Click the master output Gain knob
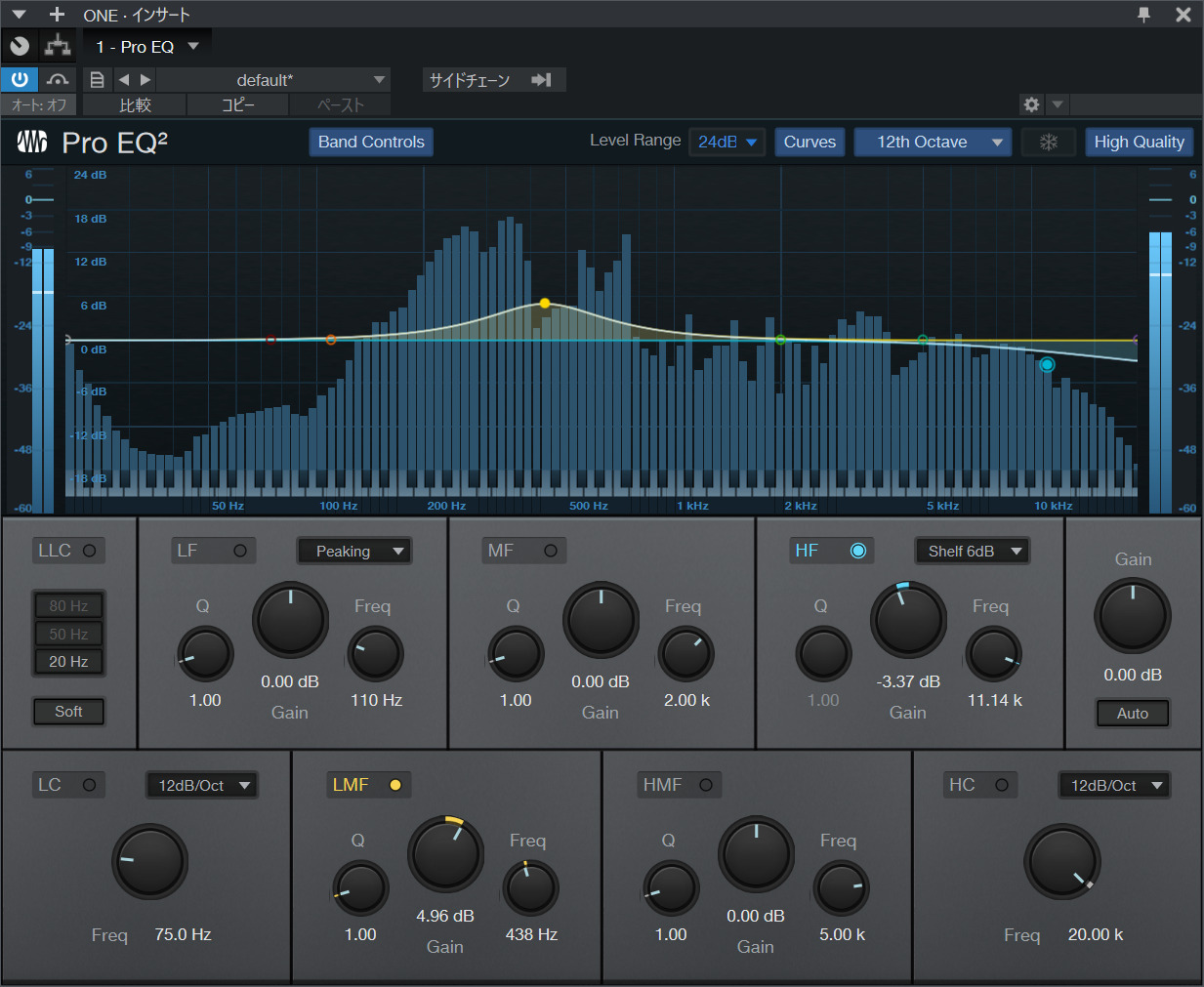Image resolution: width=1204 pixels, height=987 pixels. [1133, 615]
